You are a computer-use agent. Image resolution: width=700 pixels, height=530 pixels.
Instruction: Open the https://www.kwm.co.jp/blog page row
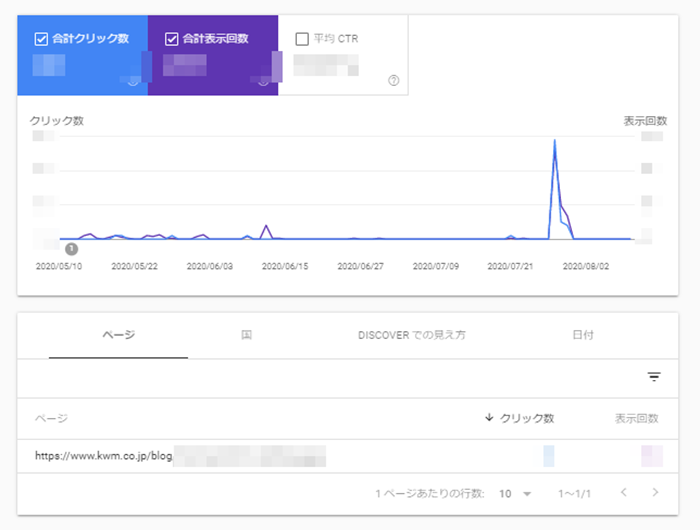click(x=348, y=456)
